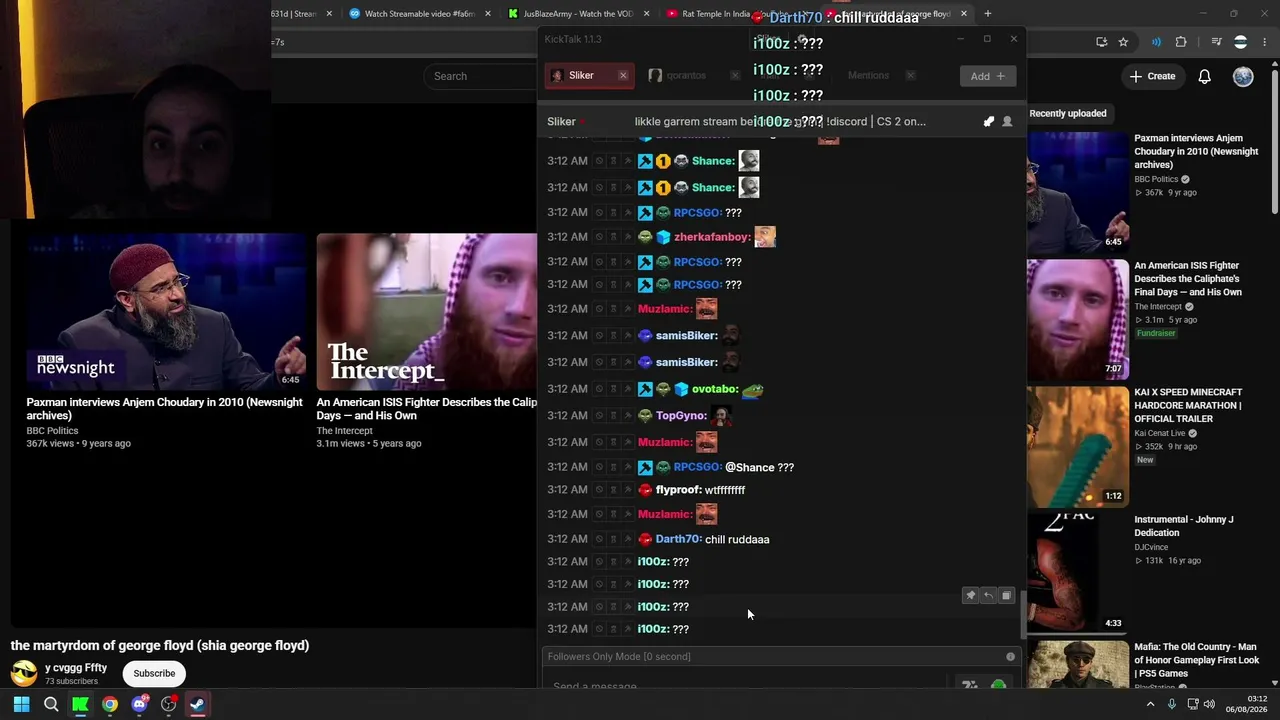This screenshot has height=720, width=1280.
Task: Open the y cvggg Ffty channel avatar
Action: coord(24,673)
